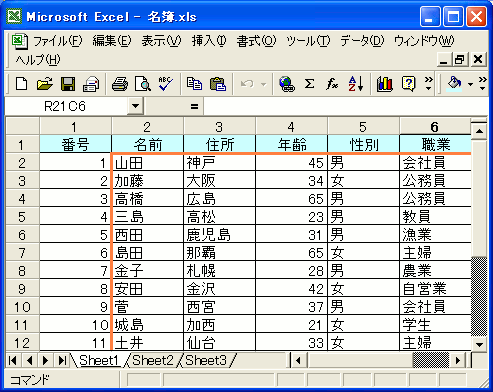Expand more formatting toolbar buttons chevron
Image resolution: width=493 pixels, height=392 pixels.
point(482,84)
